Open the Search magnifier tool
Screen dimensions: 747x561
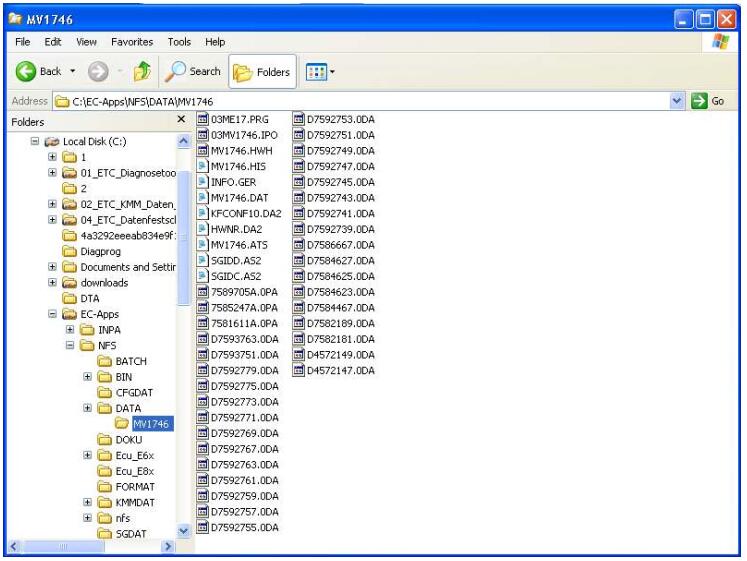pyautogui.click(x=175, y=71)
